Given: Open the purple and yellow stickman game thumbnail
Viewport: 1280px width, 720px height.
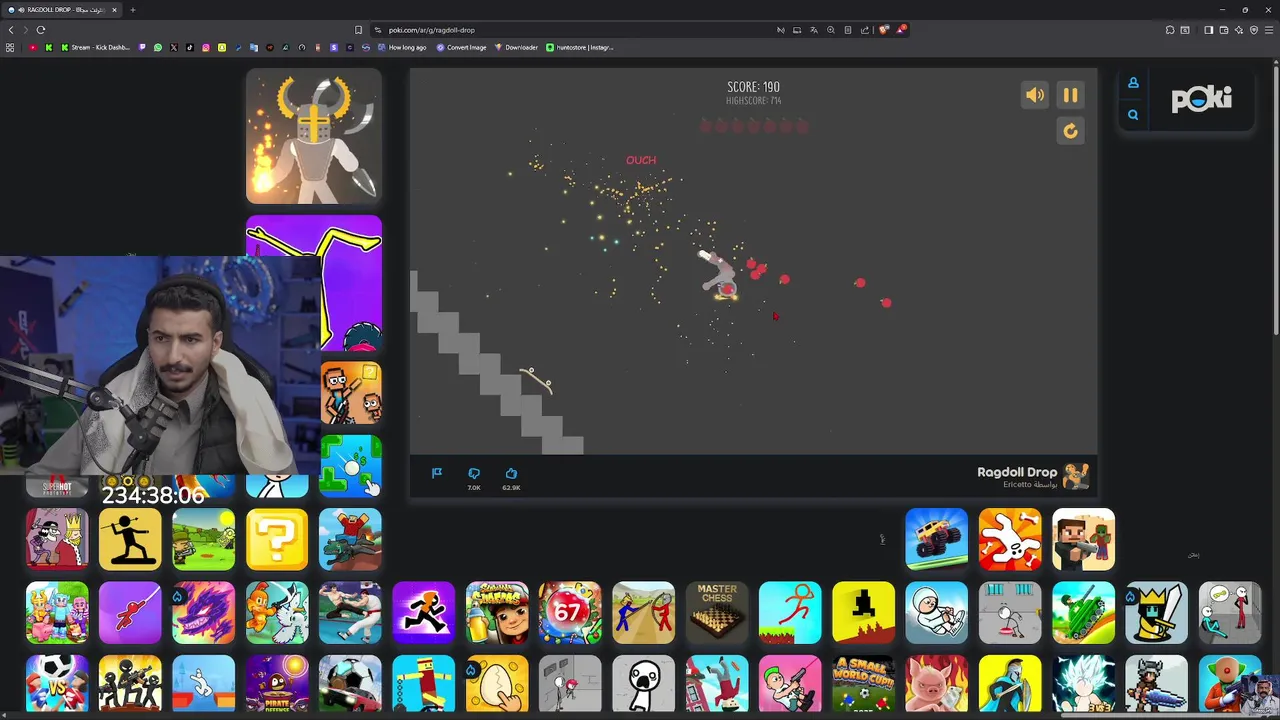Looking at the screenshot, I should pos(314,283).
